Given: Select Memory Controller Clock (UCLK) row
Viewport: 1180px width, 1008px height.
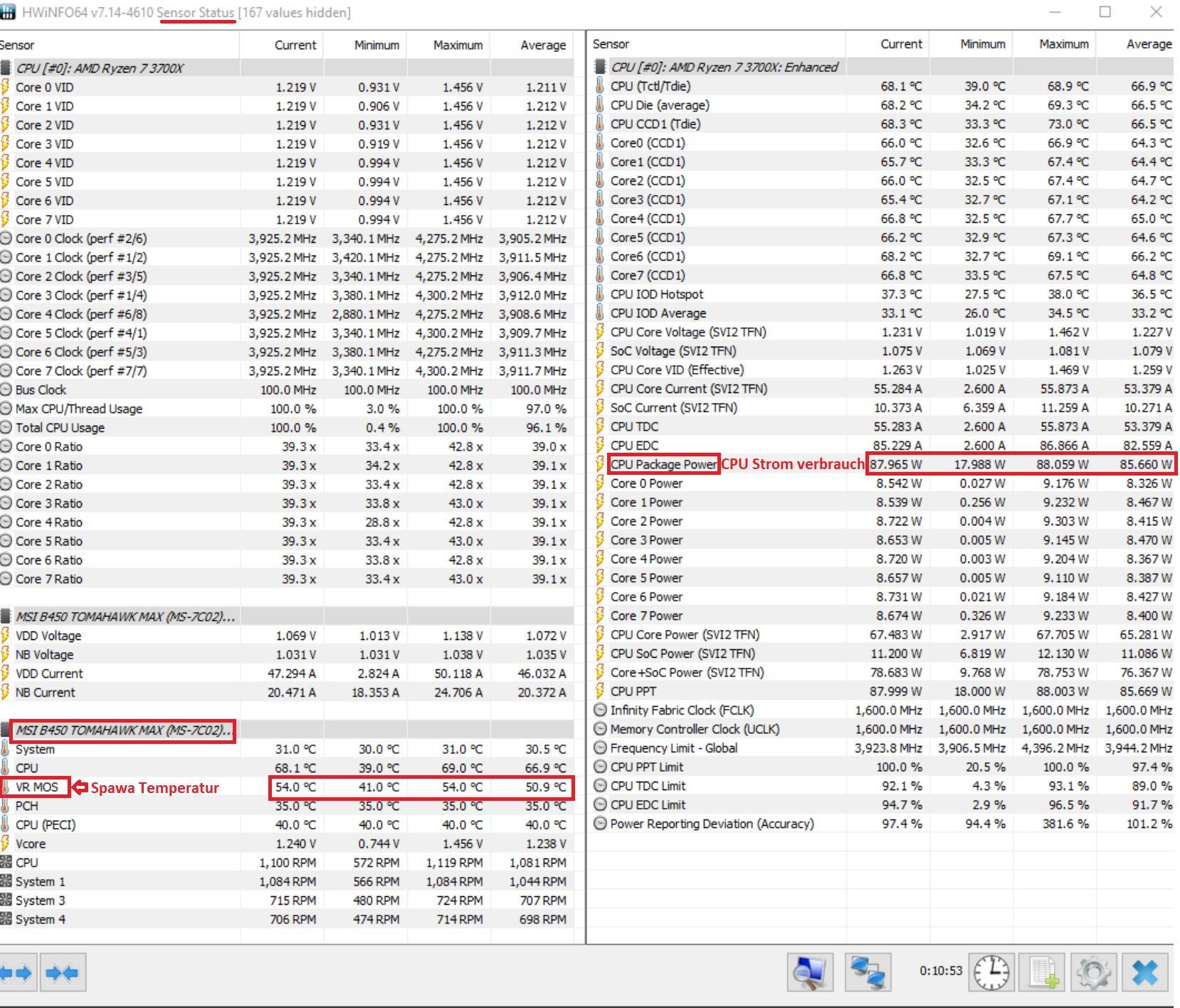Looking at the screenshot, I should pyautogui.click(x=880, y=729).
